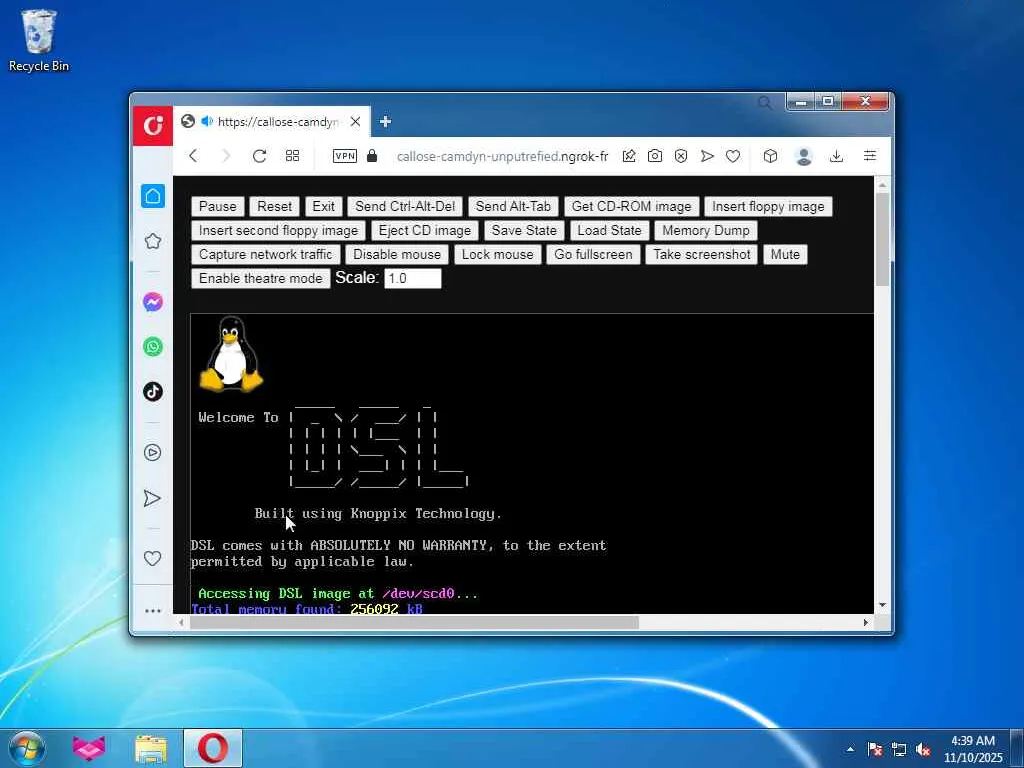The height and width of the screenshot is (768, 1024).
Task: Click the horizontal scrollbar thumb
Action: tap(414, 622)
